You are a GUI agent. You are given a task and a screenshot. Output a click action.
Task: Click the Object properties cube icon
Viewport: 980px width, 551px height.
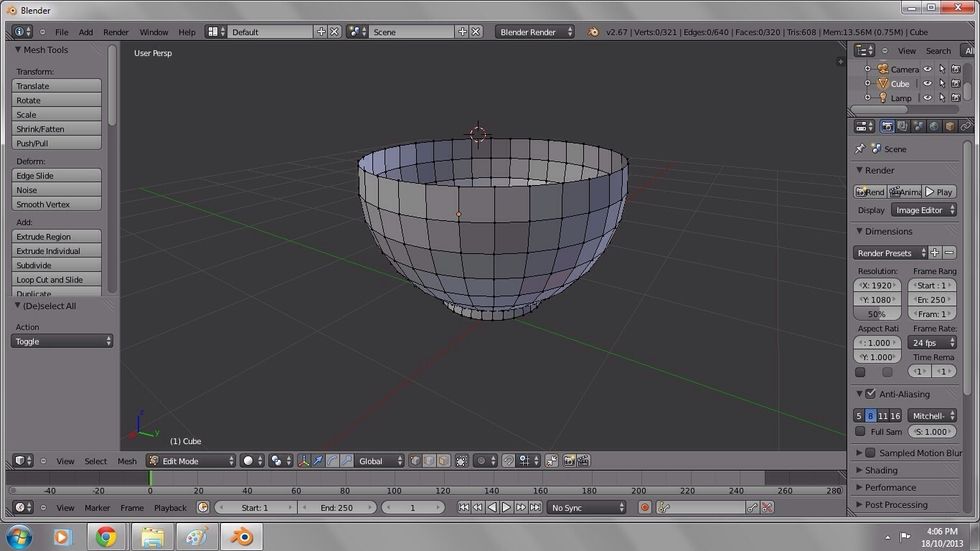coord(950,127)
